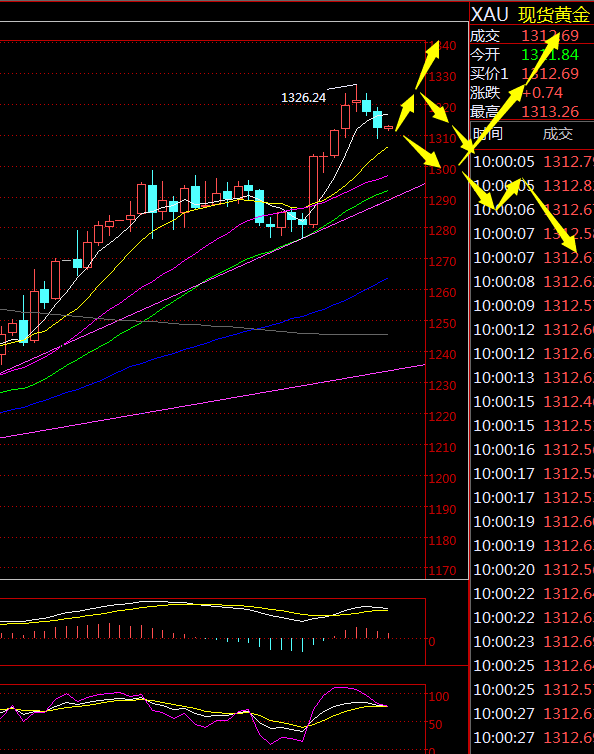Select the 10:00:13 tick row

[x=532, y=377]
